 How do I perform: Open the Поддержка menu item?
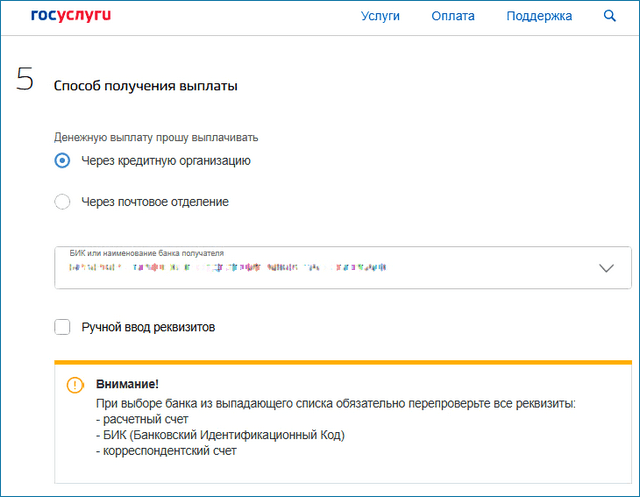(539, 16)
